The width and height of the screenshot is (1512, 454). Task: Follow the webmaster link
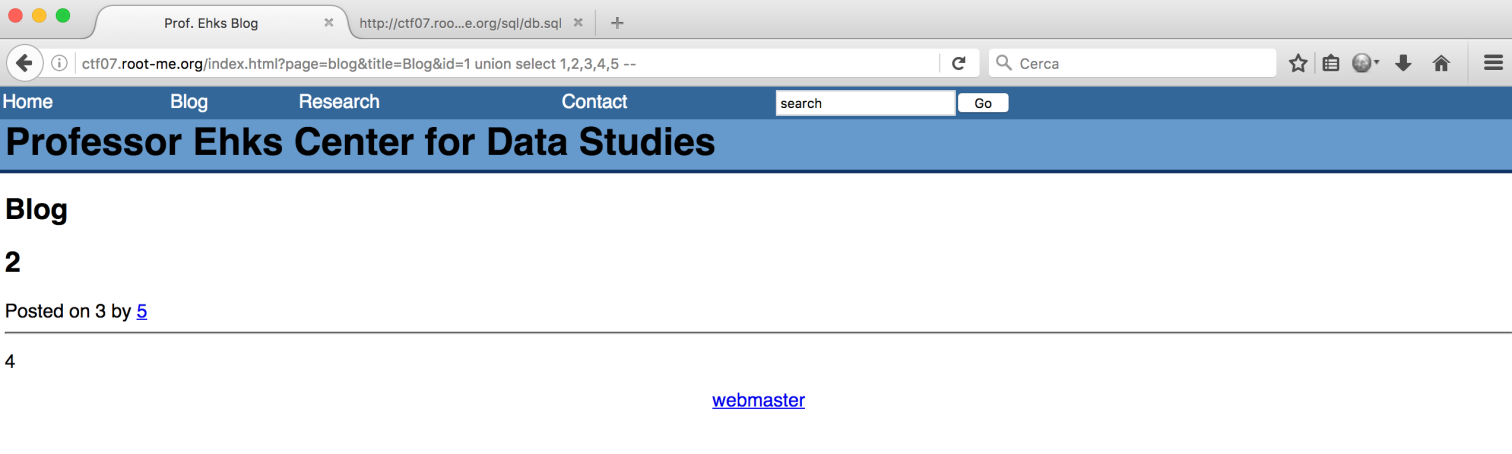click(758, 400)
